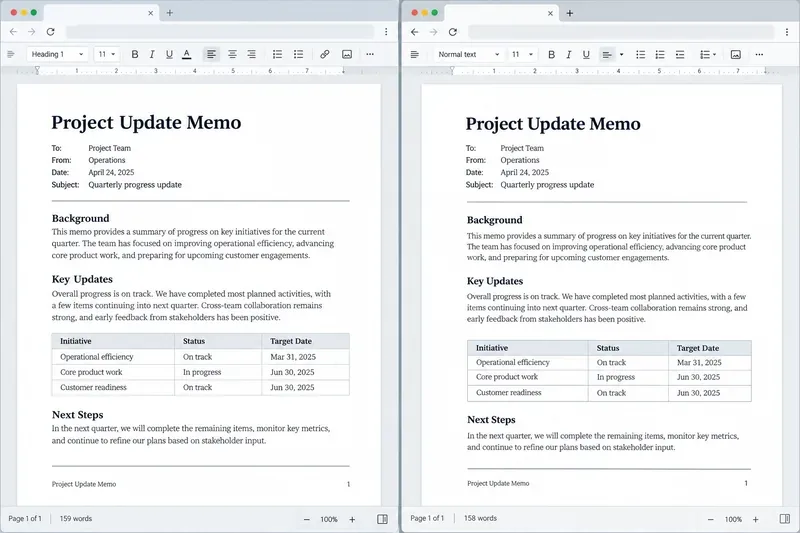Zoom out with minus in left window
This screenshot has height=533, width=800.
tap(307, 519)
